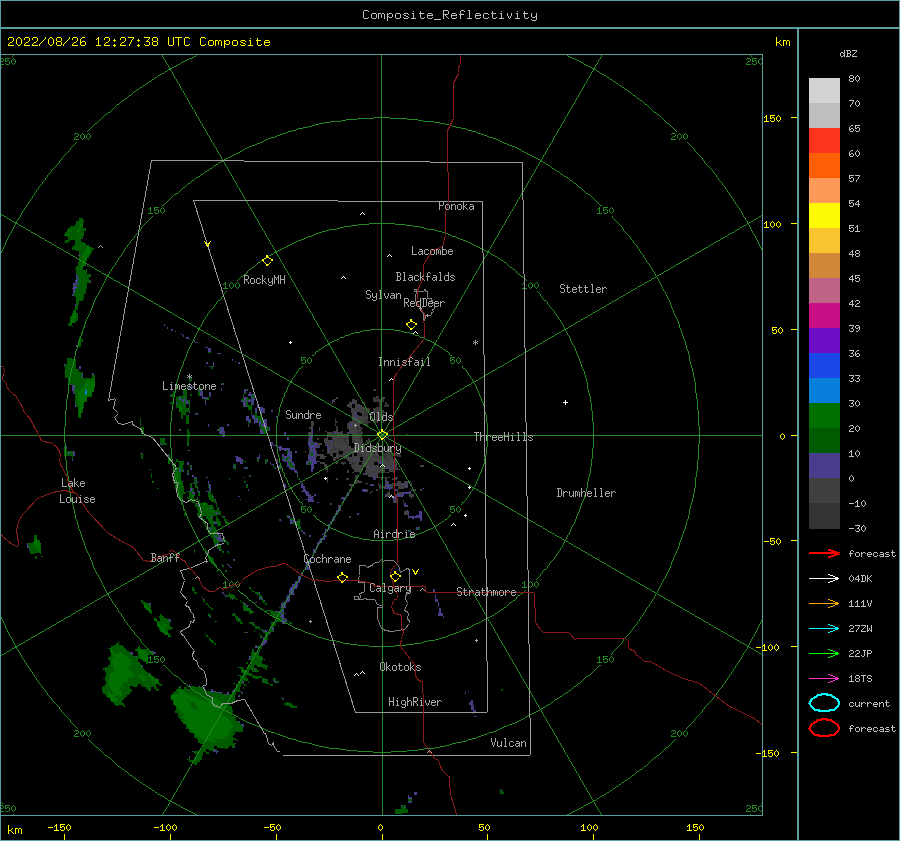The width and height of the screenshot is (900, 841).
Task: Click the yellow diamond marker below RedDeer
Action: coord(411,325)
